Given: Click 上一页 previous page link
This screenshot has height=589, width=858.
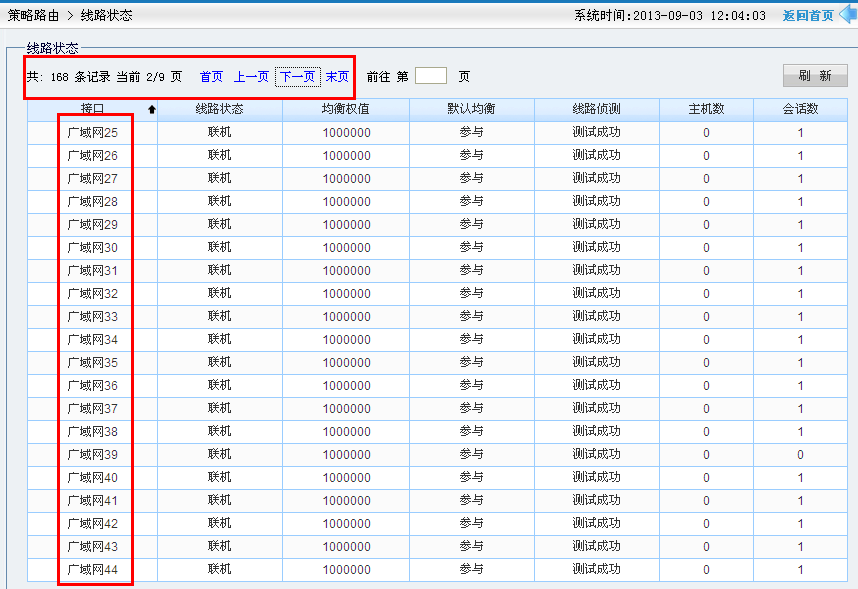Looking at the screenshot, I should click(251, 77).
